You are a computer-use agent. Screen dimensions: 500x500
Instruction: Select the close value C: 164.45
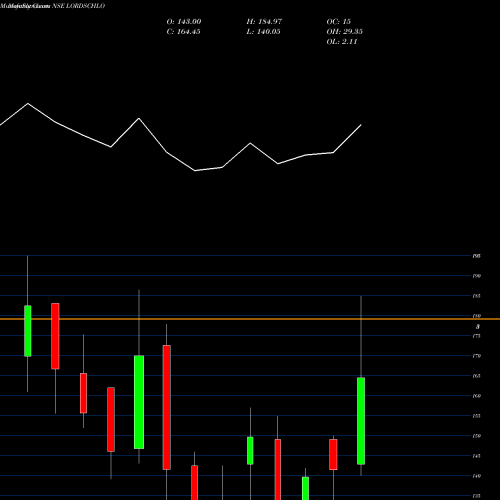click(183, 32)
